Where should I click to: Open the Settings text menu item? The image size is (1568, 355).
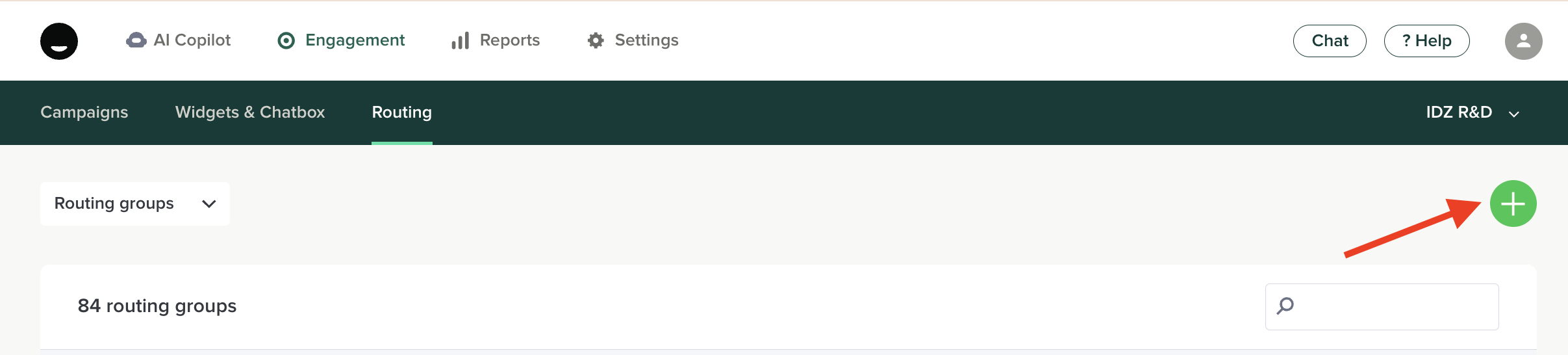point(646,40)
